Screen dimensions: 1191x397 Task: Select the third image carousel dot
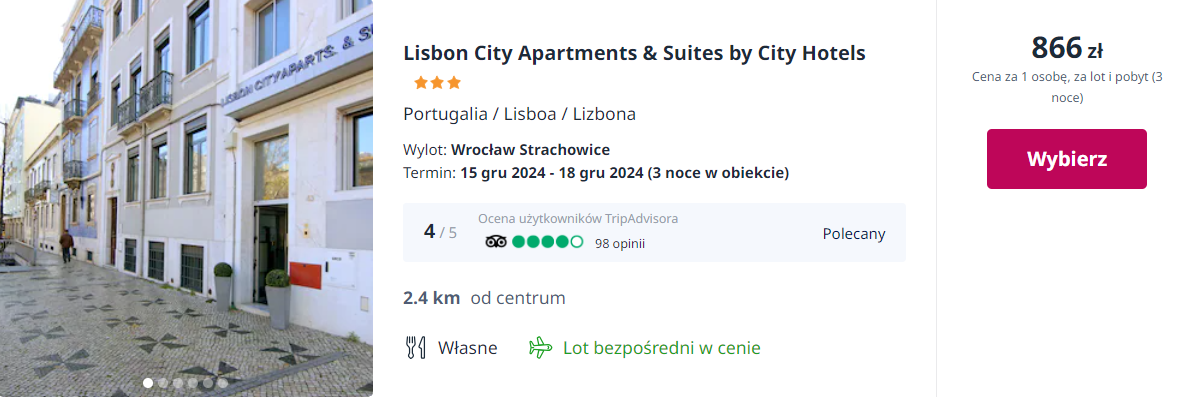coord(178,383)
